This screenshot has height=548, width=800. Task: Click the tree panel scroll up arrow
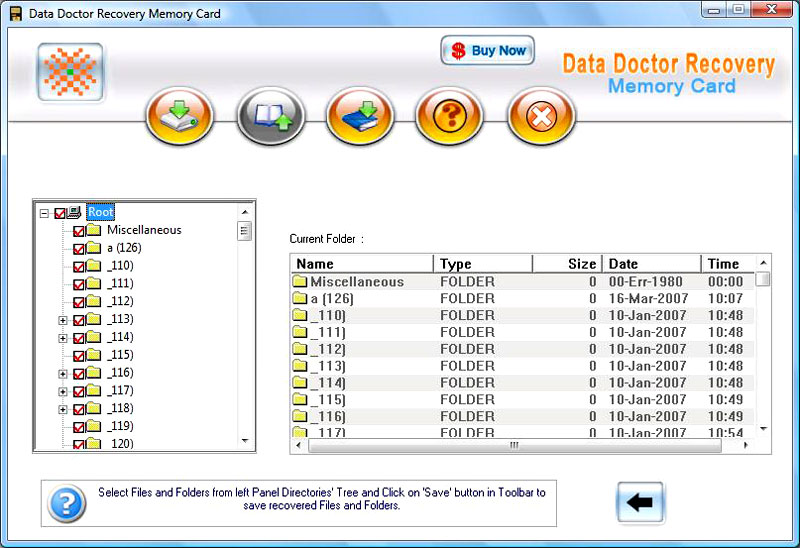[x=245, y=212]
